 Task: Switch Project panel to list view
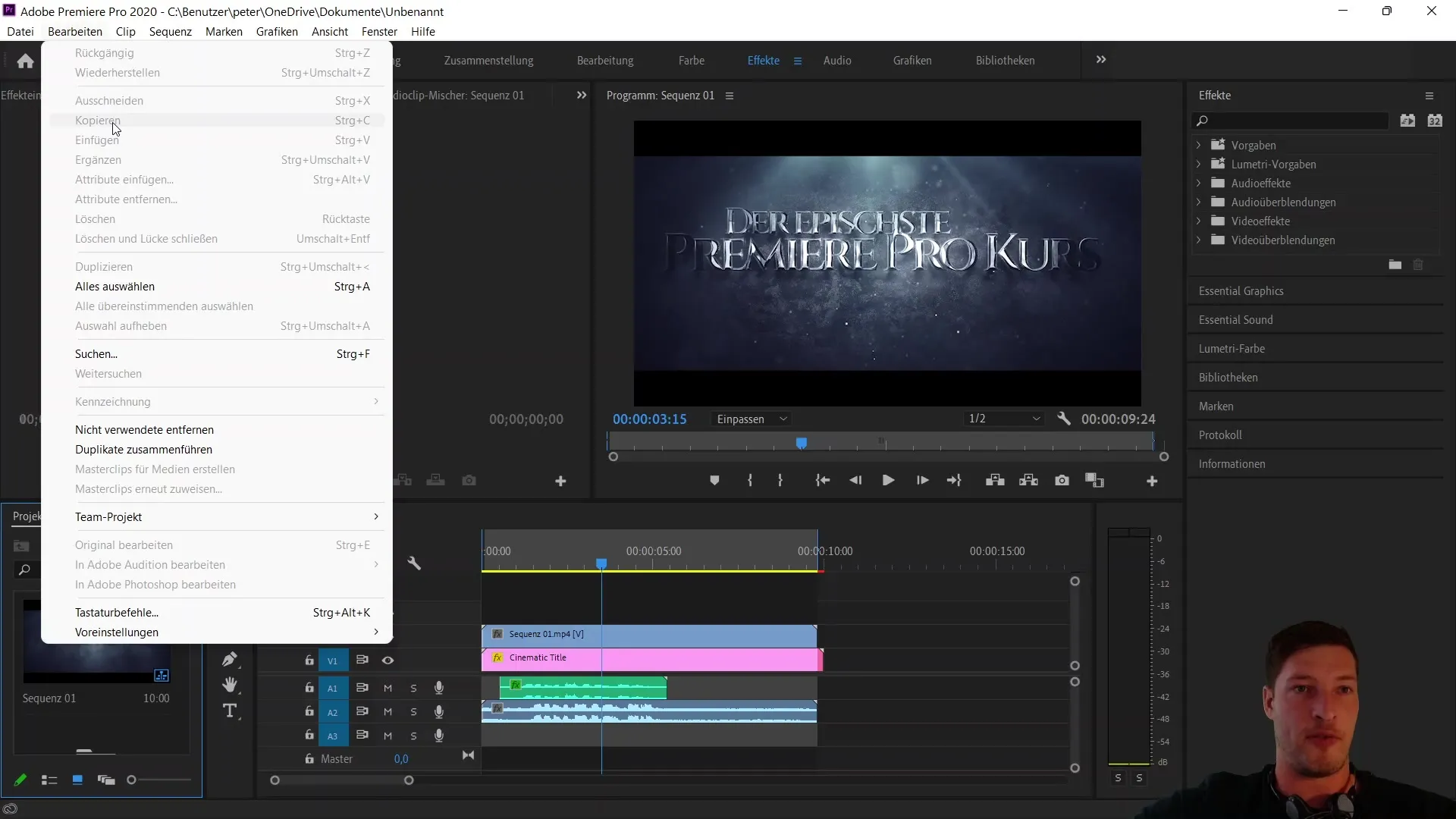49,780
